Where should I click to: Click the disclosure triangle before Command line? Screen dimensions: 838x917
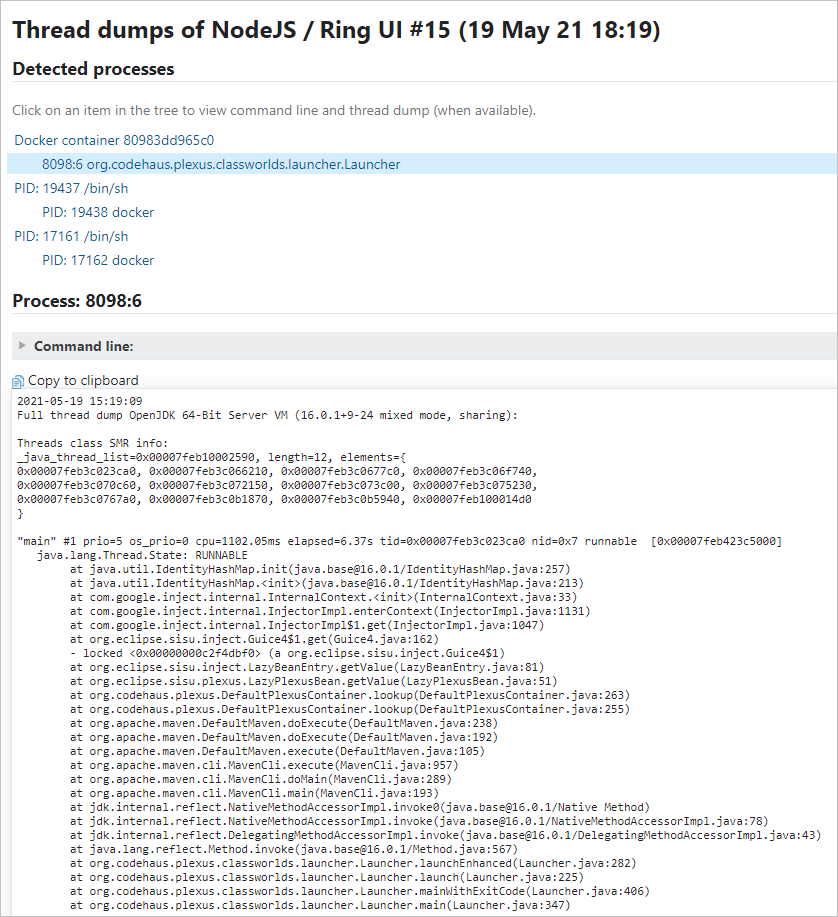pyautogui.click(x=23, y=345)
